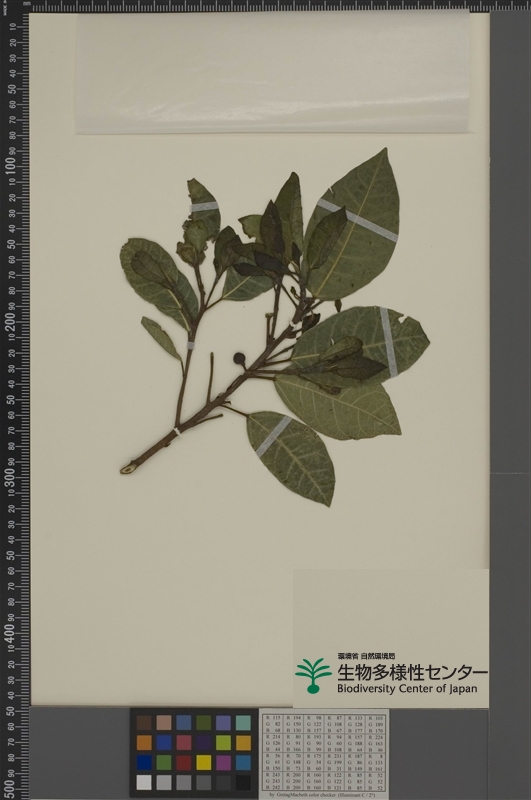
Task: Click the 400 mark on the left ruler
Action: tap(10, 633)
